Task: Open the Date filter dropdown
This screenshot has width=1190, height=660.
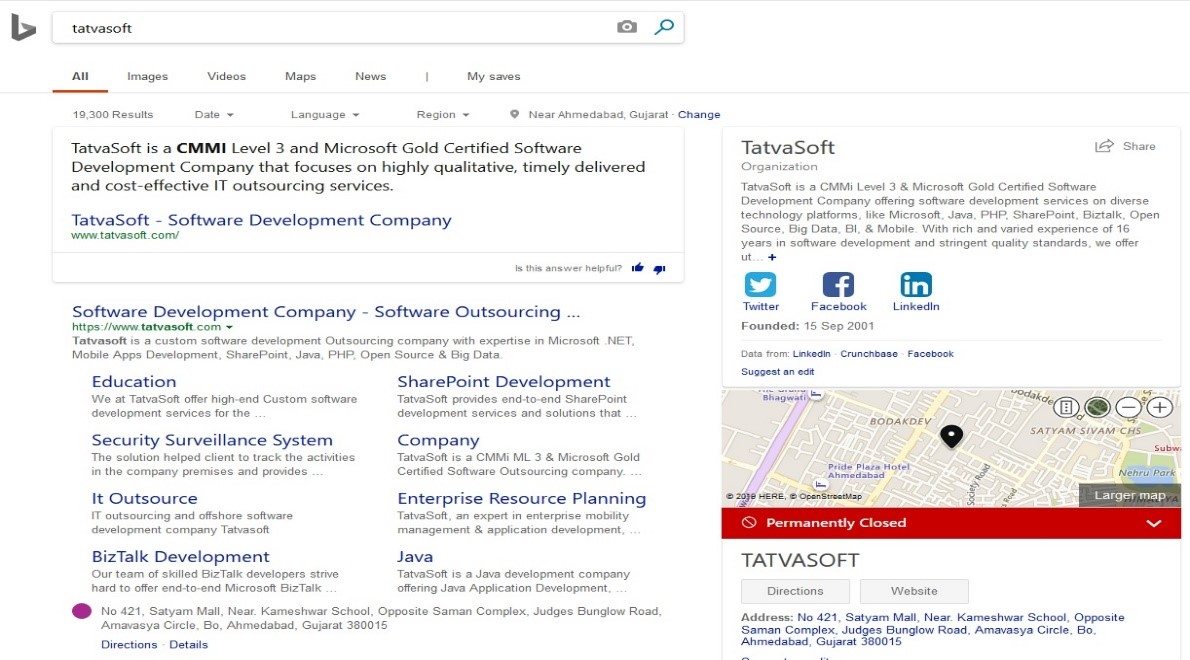Action: [x=214, y=115]
